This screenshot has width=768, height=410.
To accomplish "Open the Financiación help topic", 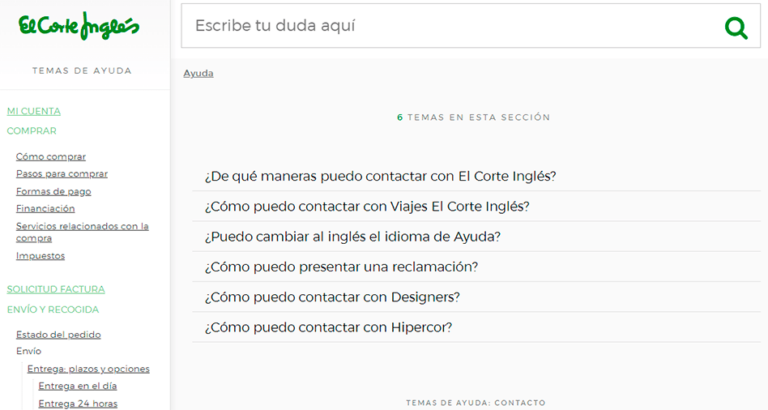I will point(46,208).
